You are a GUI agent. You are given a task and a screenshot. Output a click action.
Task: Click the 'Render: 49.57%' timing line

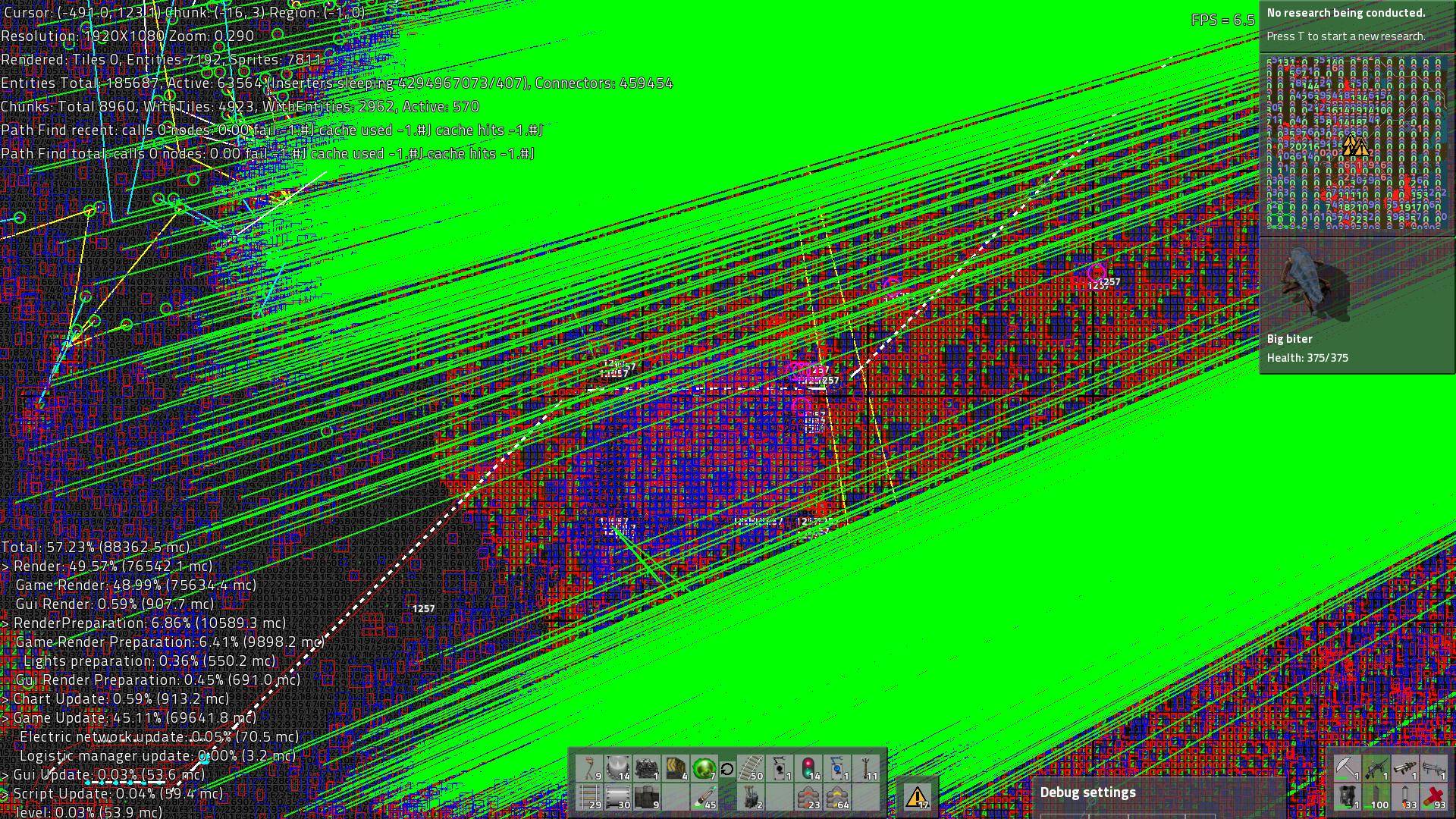107,566
